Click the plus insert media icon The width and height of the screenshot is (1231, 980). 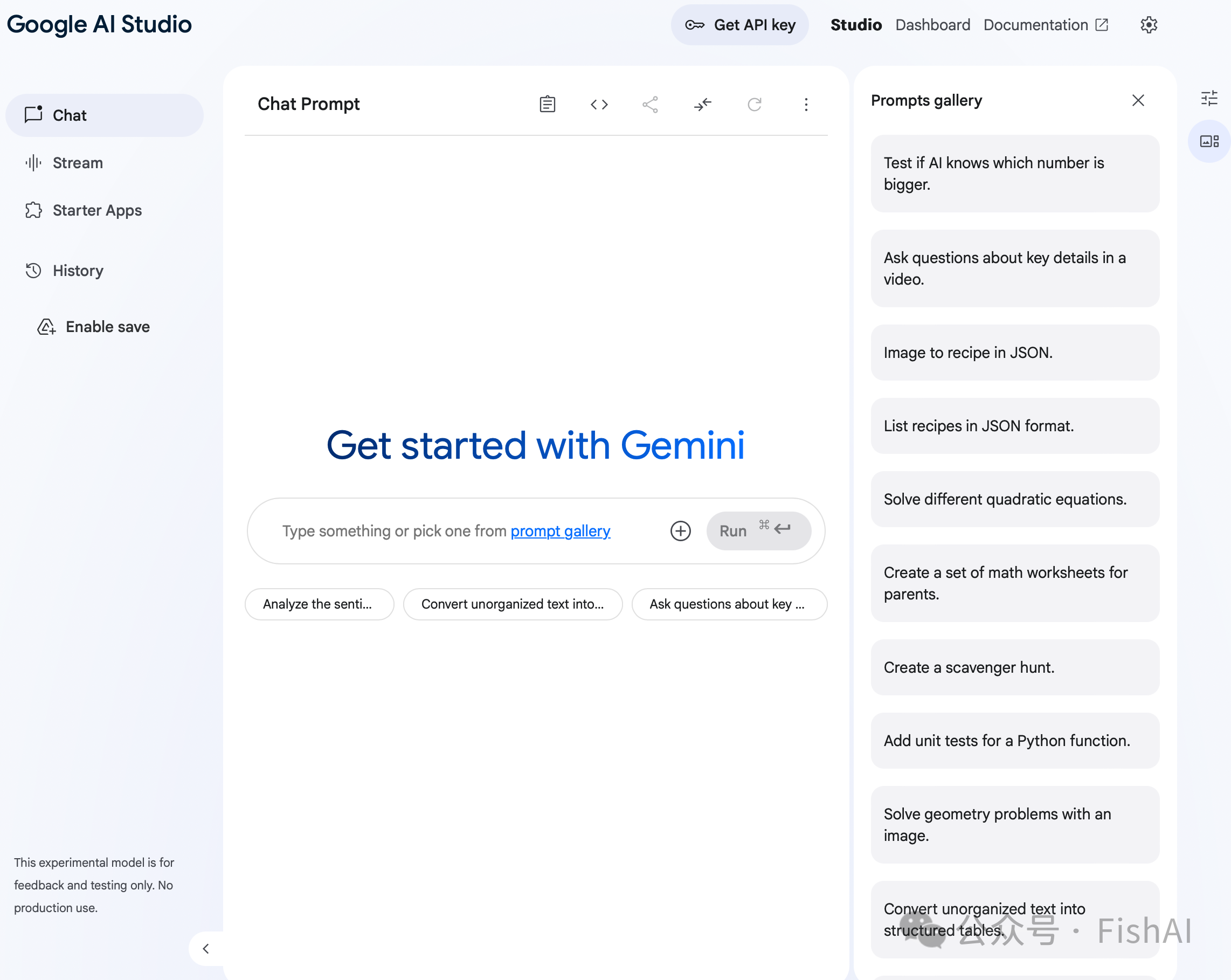(680, 530)
